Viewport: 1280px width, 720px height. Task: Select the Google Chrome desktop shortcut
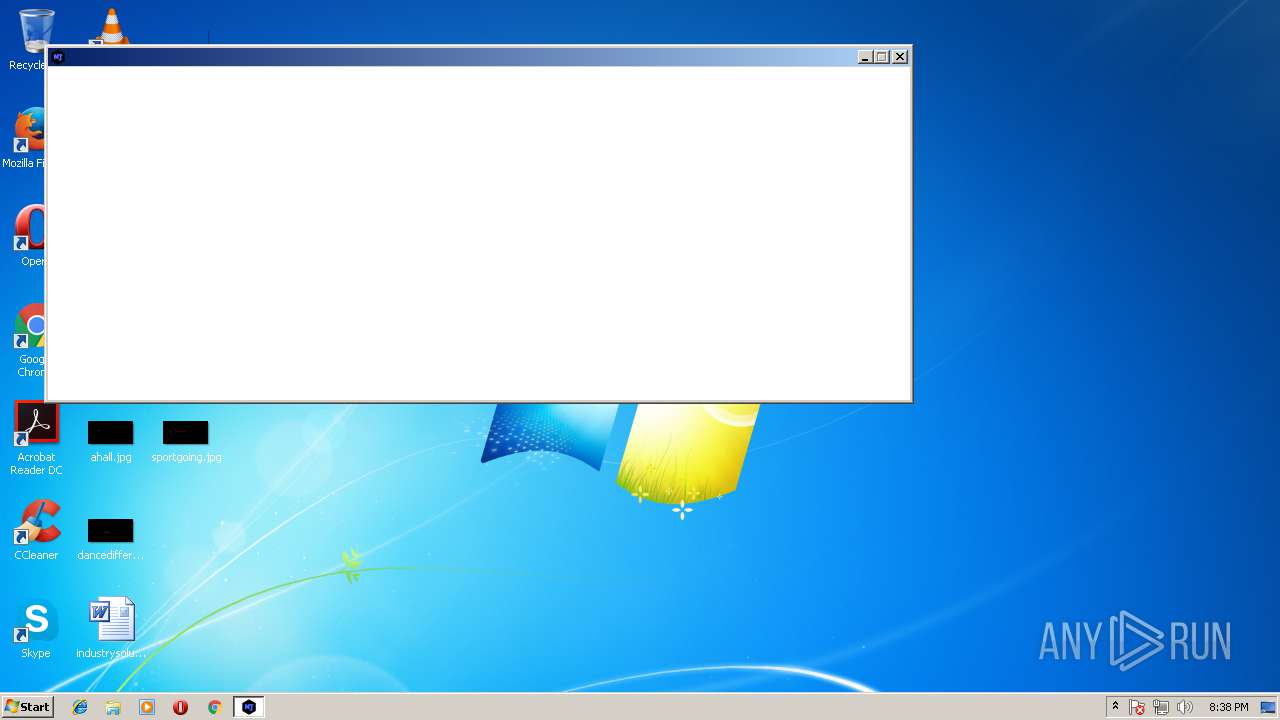[31, 341]
